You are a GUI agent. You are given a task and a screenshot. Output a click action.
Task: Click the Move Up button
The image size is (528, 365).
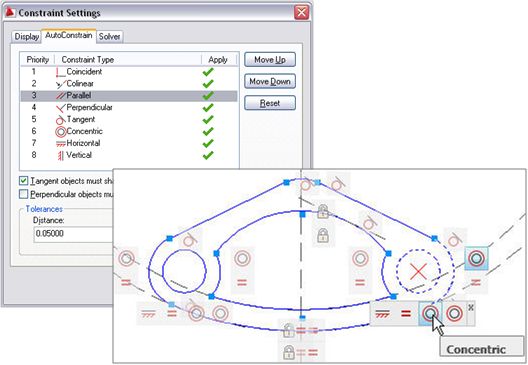(270, 60)
